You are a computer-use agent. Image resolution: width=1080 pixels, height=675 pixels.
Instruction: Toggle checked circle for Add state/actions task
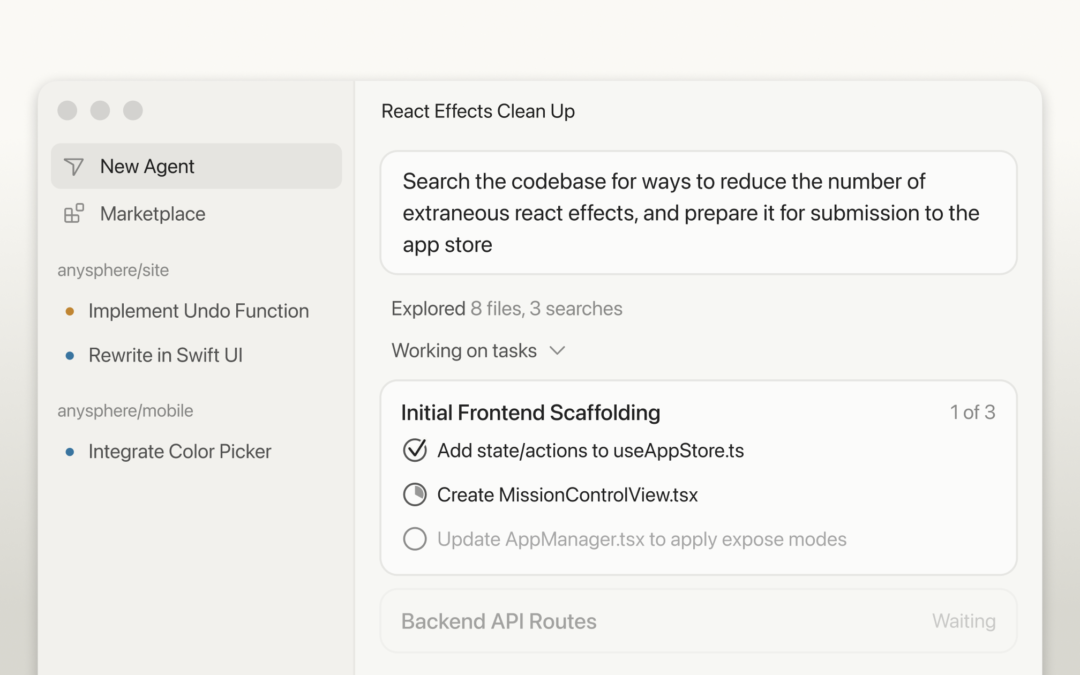tap(415, 451)
